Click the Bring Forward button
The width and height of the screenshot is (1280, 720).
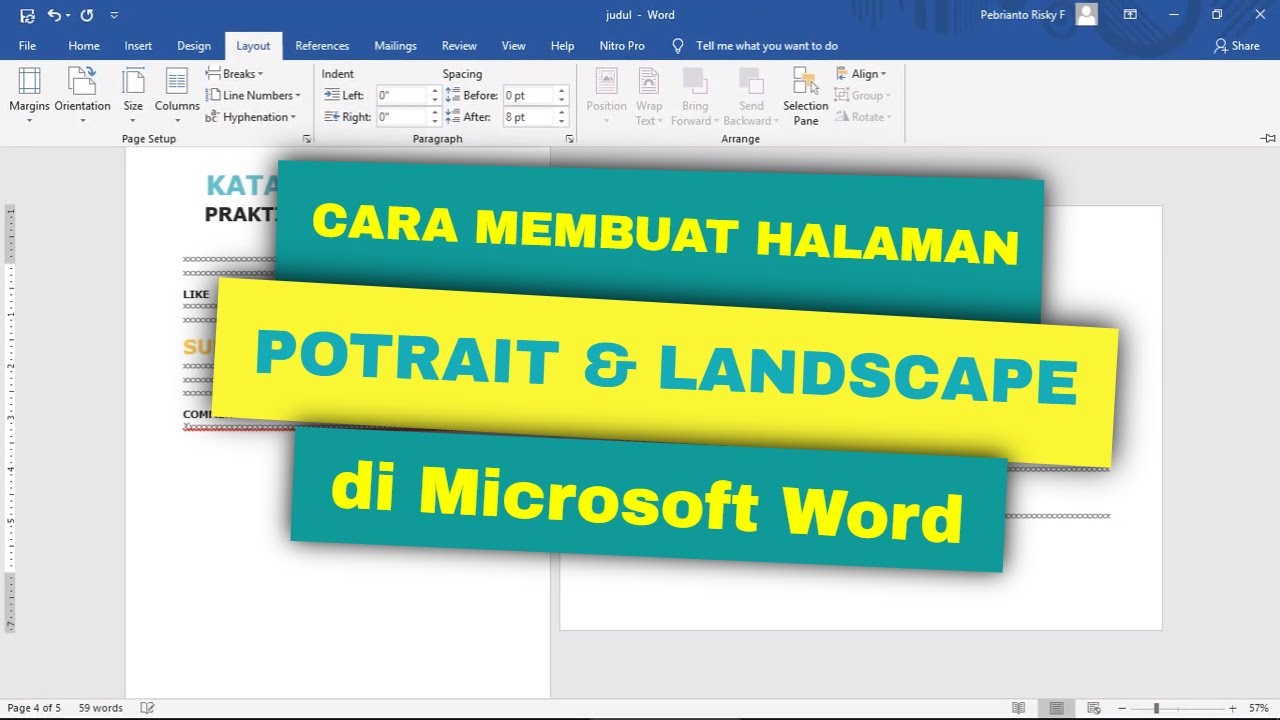pos(695,96)
